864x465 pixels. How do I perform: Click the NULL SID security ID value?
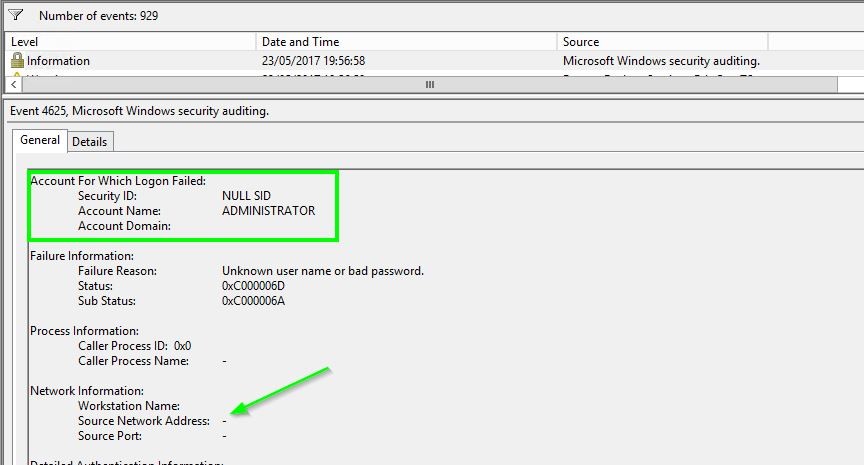[x=246, y=196]
